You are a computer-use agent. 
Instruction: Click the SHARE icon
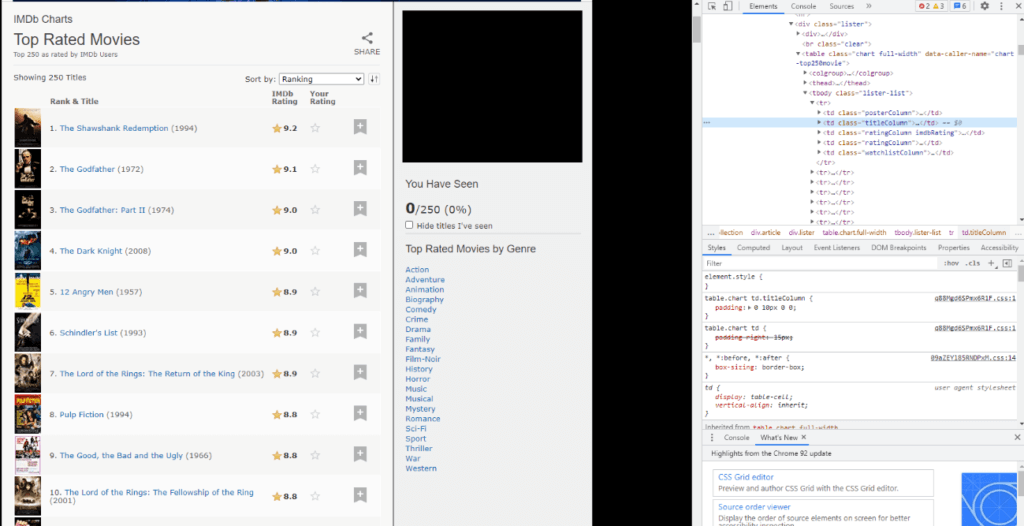click(x=367, y=39)
